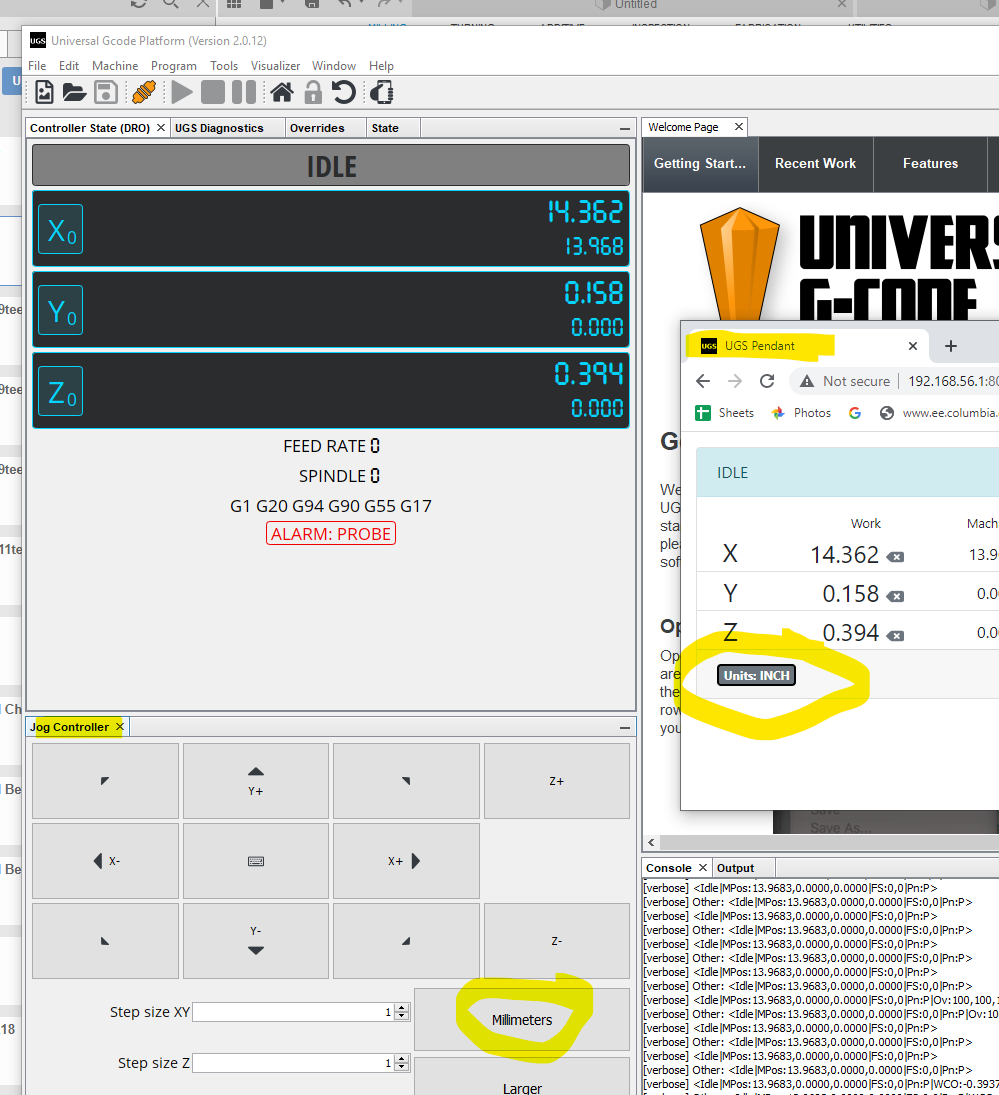Open the Help menu

click(x=381, y=66)
